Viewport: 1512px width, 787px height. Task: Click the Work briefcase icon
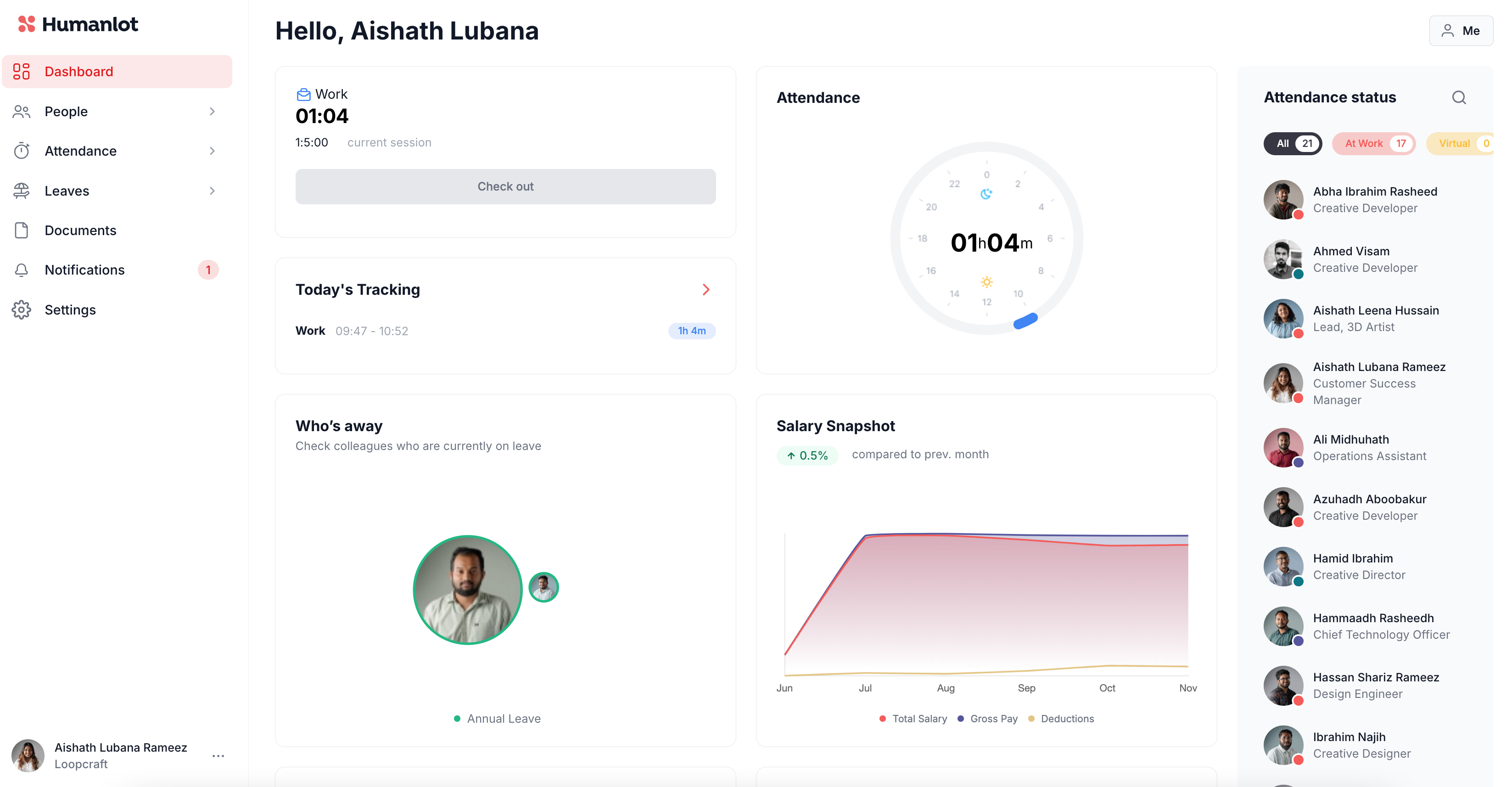pyautogui.click(x=303, y=94)
